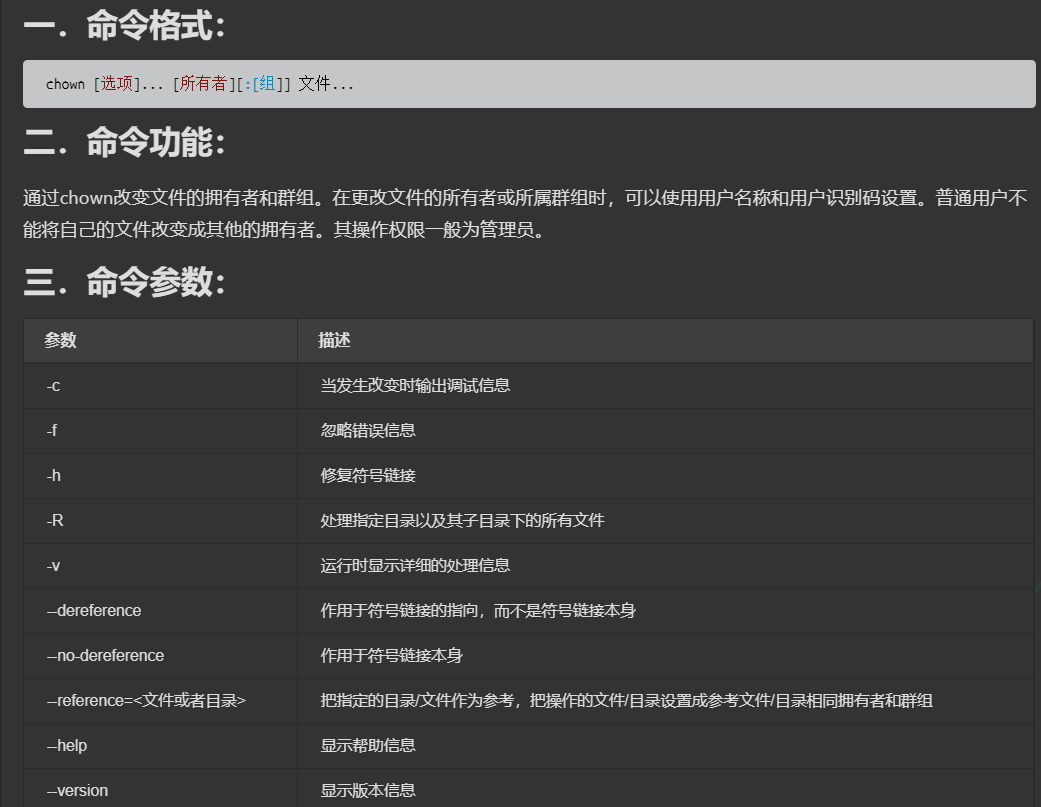Click the 描述 table column header
Image resolution: width=1041 pixels, height=807 pixels.
(335, 341)
